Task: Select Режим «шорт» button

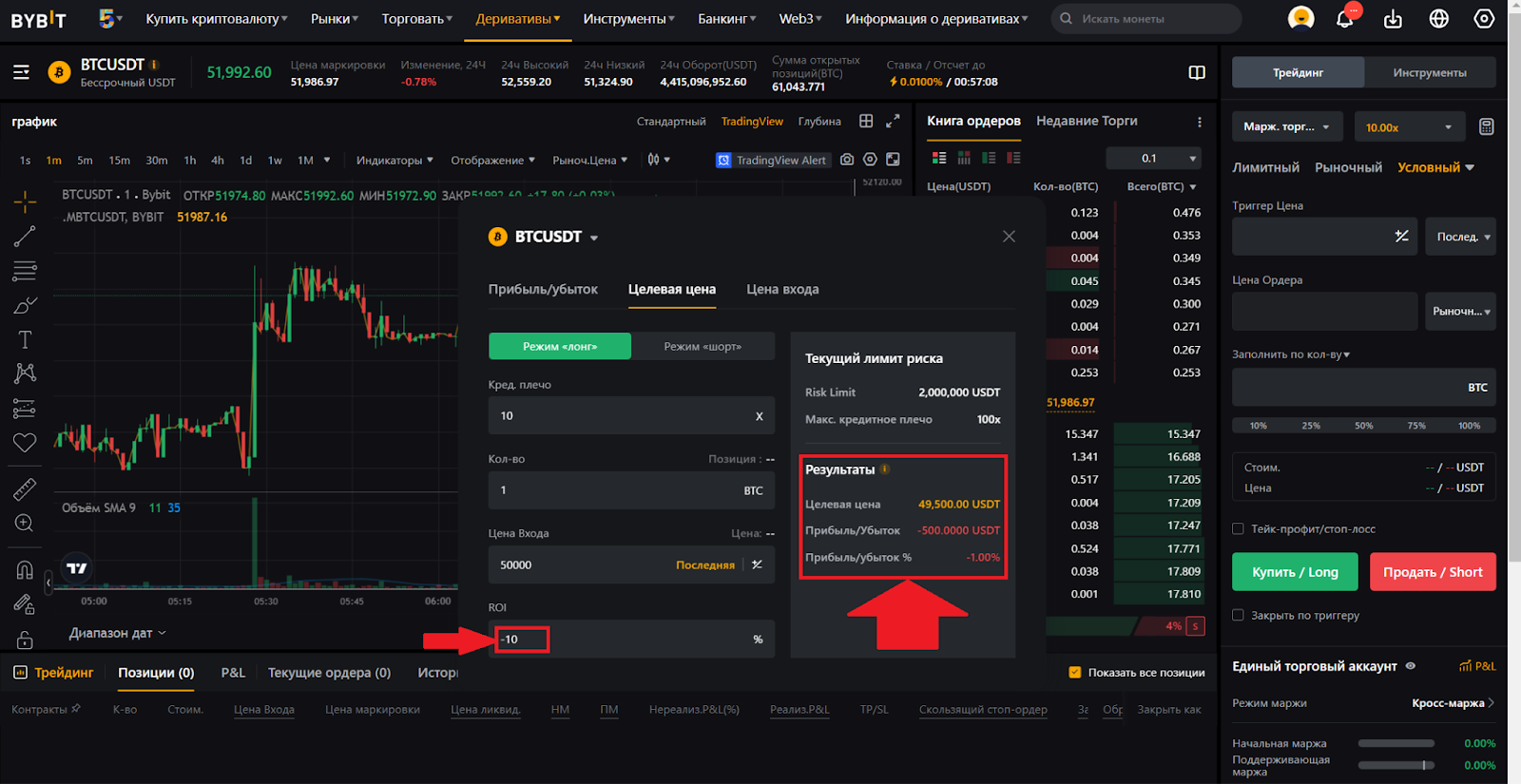Action: coord(703,347)
